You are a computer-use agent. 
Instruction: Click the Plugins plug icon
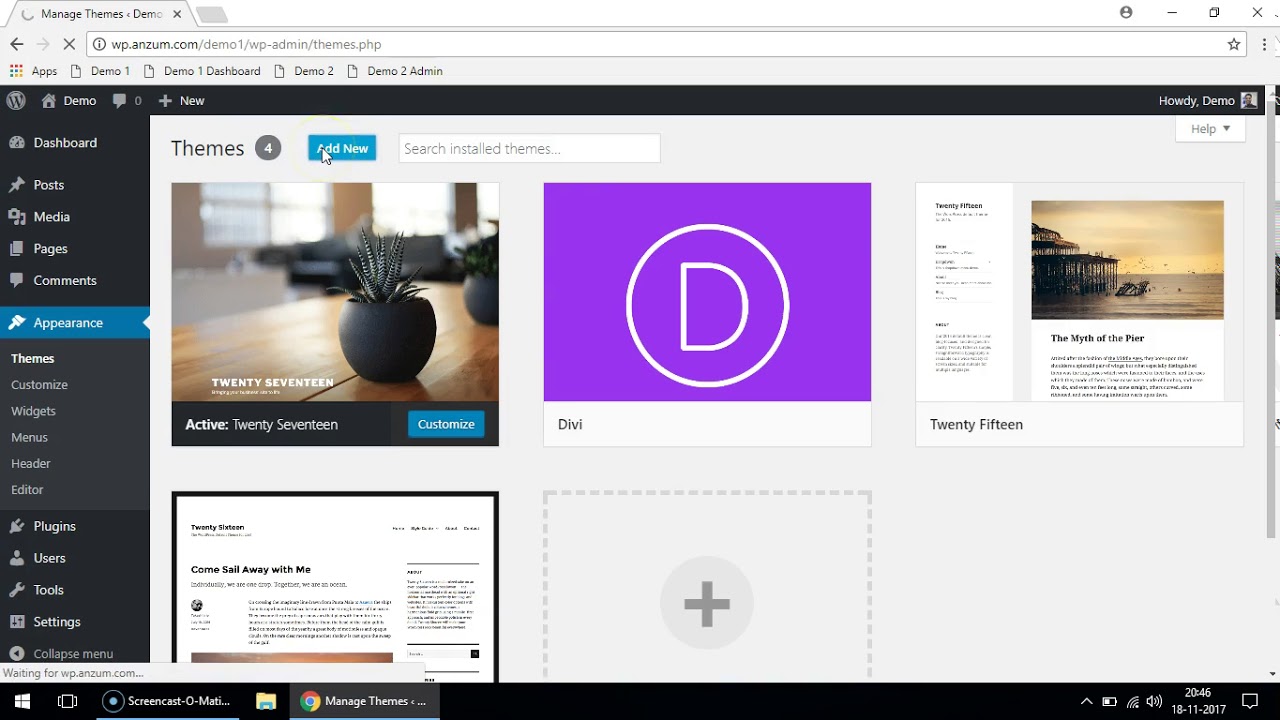click(16, 526)
